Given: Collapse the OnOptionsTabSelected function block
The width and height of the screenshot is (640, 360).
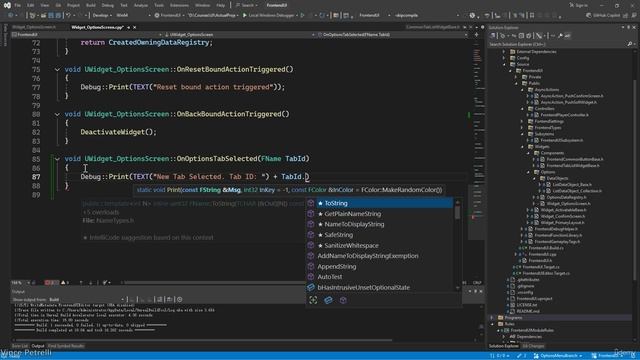Looking at the screenshot, I should (x=57, y=159).
